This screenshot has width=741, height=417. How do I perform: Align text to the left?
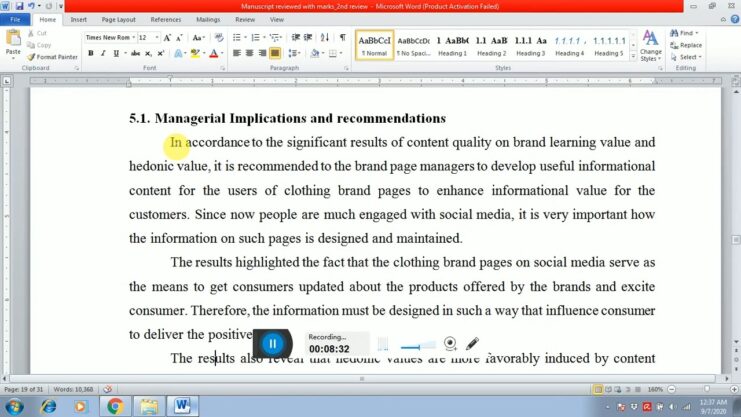coord(237,53)
